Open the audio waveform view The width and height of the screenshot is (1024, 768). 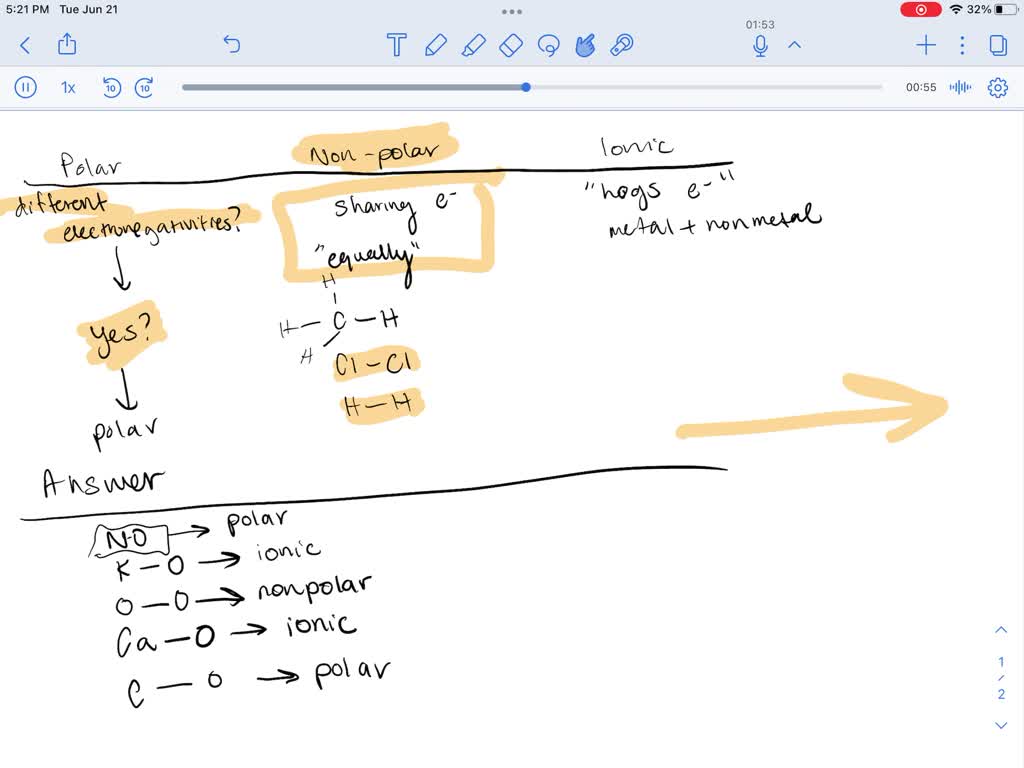click(x=960, y=88)
